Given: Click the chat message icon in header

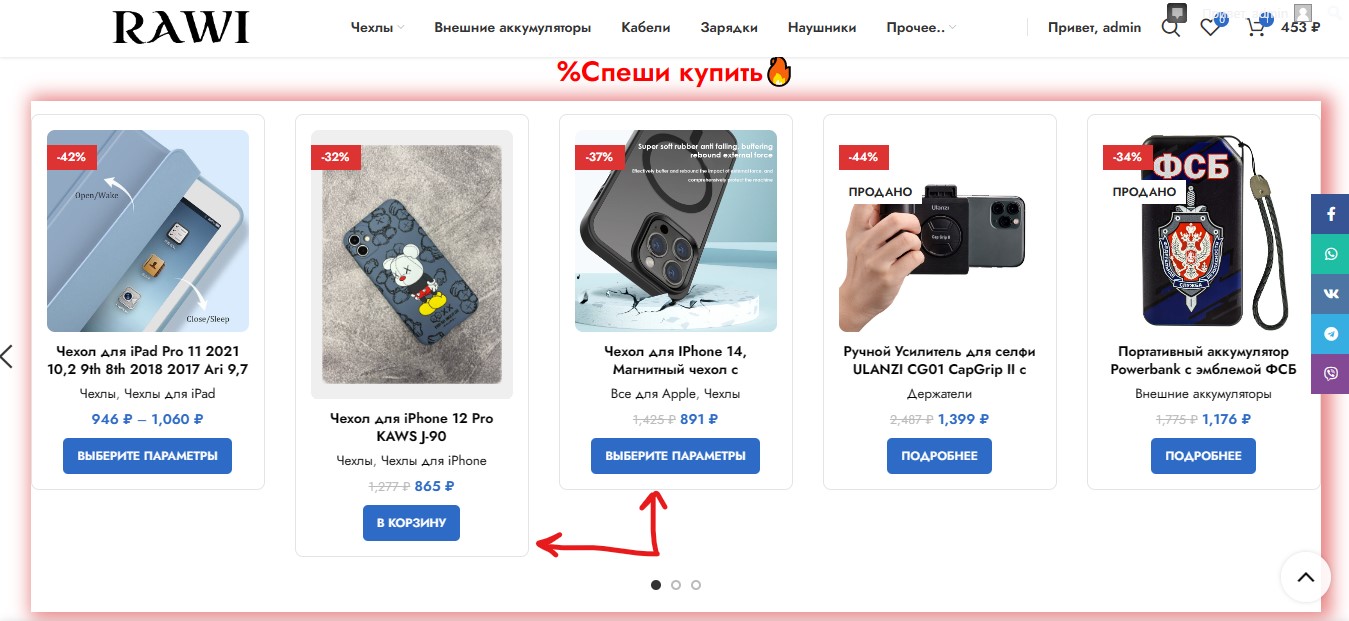Looking at the screenshot, I should pyautogui.click(x=1177, y=12).
